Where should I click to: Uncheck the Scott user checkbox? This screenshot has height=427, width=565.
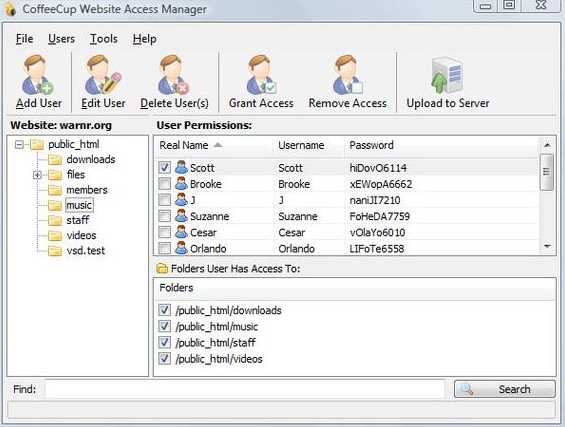(165, 167)
